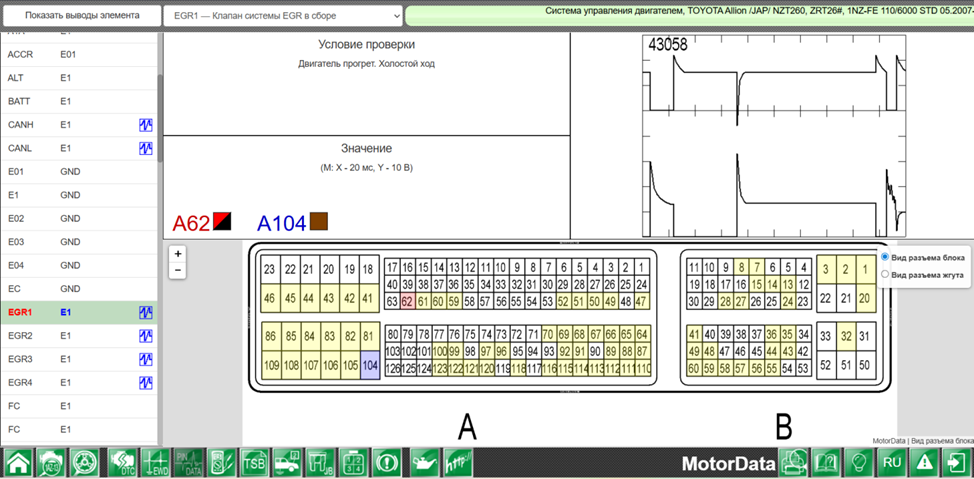974x479 pixels.
Task: Select the E04 GND row
Action: pyautogui.click(x=78, y=265)
